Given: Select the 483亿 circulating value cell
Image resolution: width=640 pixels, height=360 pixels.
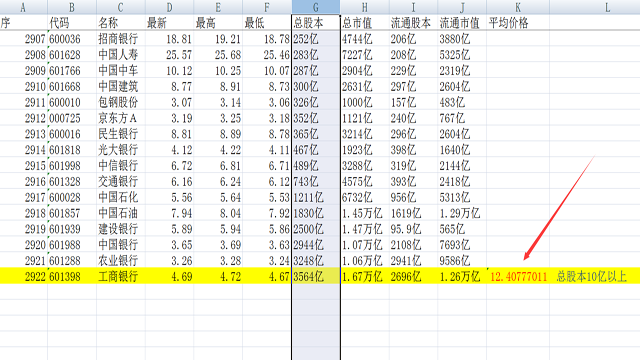Looking at the screenshot, I should [x=462, y=102].
